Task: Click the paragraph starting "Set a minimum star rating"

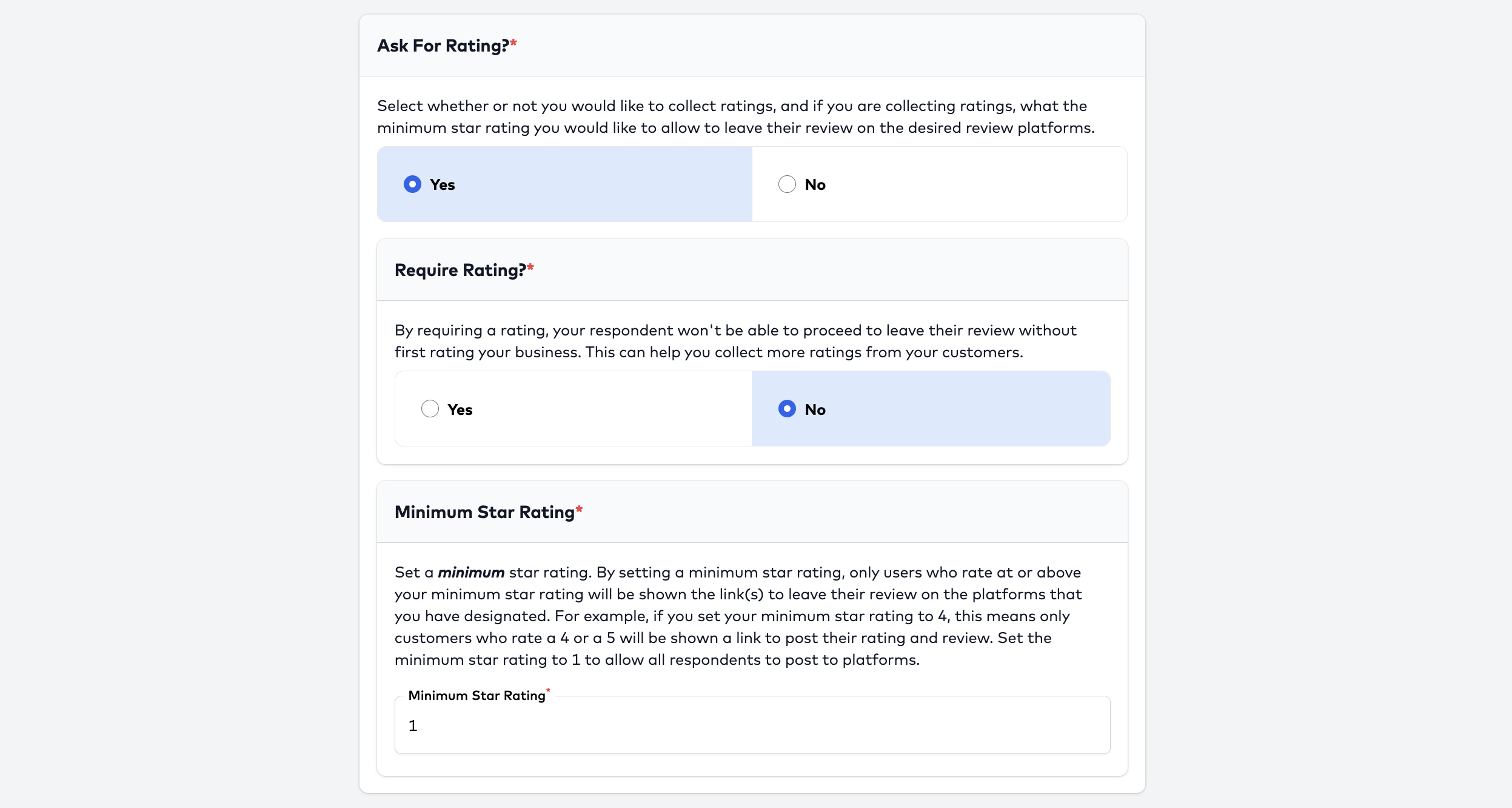Action: 737,616
